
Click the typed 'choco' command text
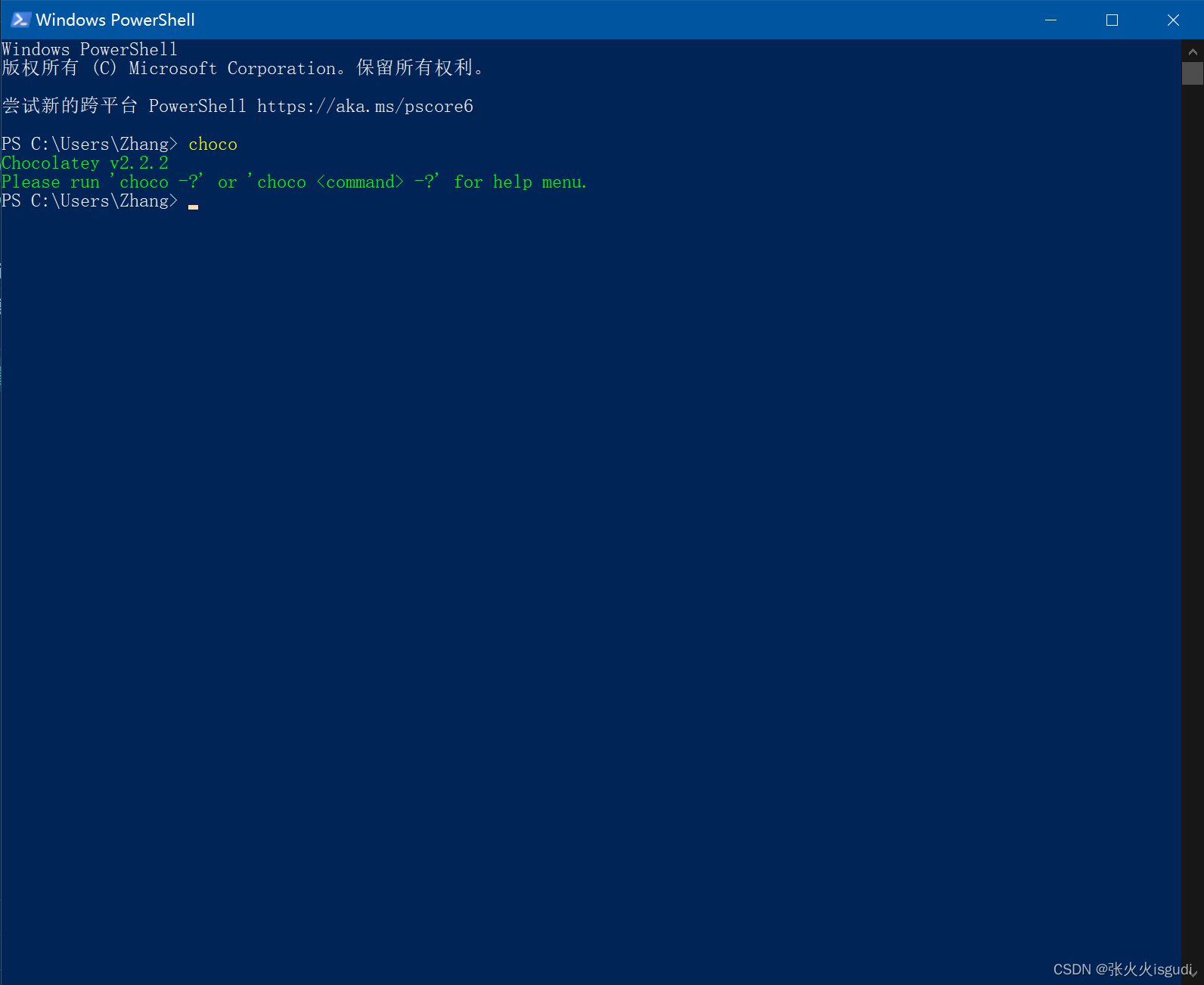tap(213, 144)
